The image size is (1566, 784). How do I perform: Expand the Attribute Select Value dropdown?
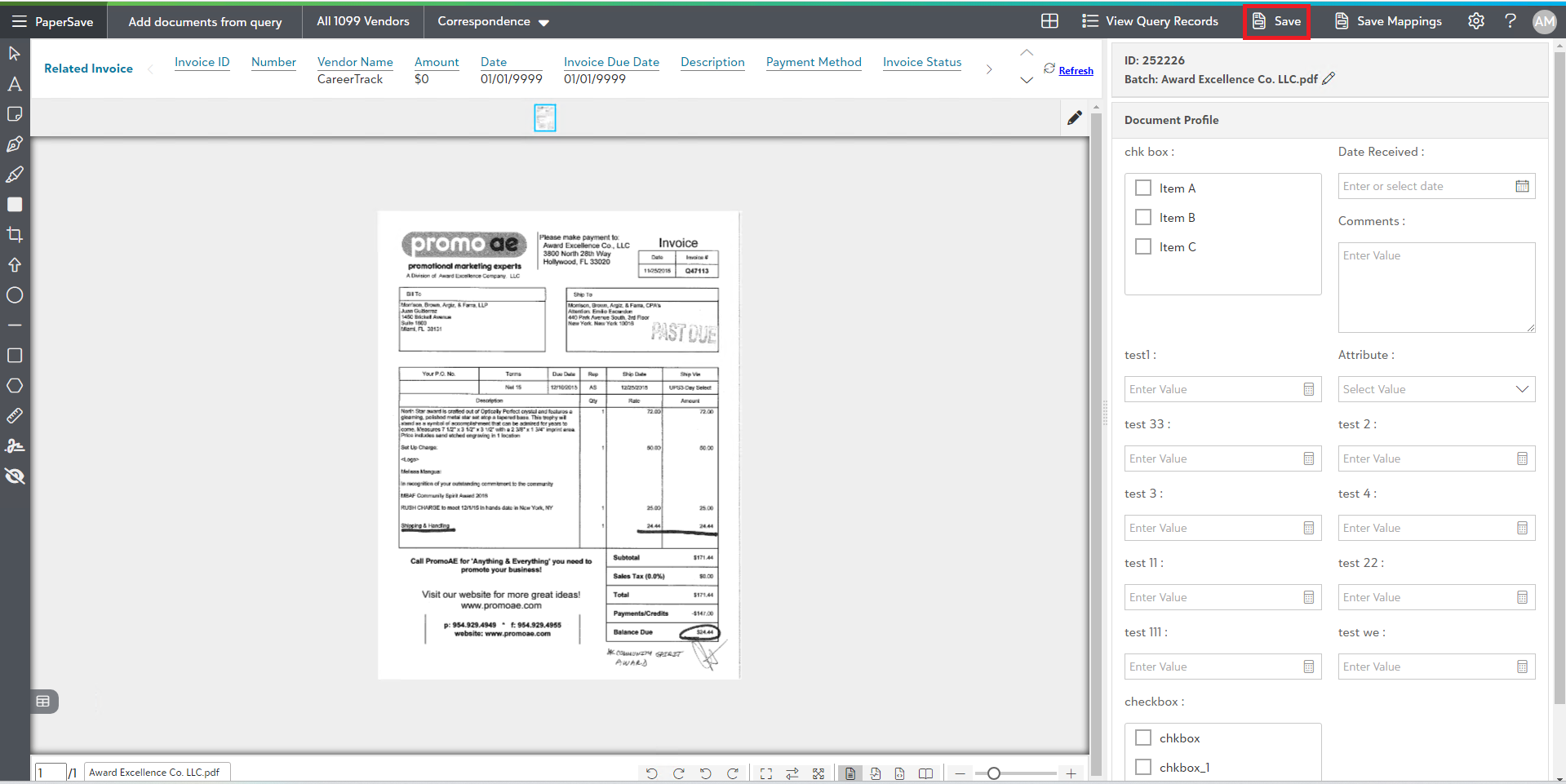click(x=1436, y=389)
